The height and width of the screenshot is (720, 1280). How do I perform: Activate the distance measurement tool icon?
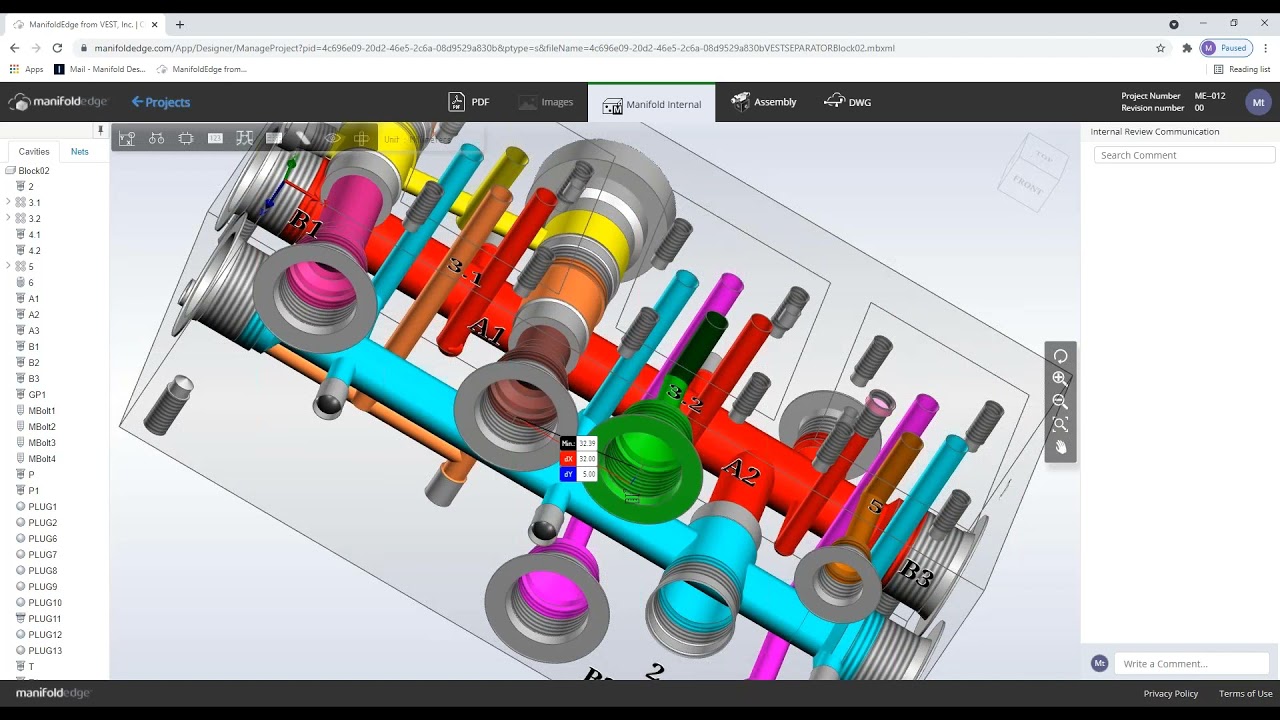pyautogui.click(x=156, y=139)
